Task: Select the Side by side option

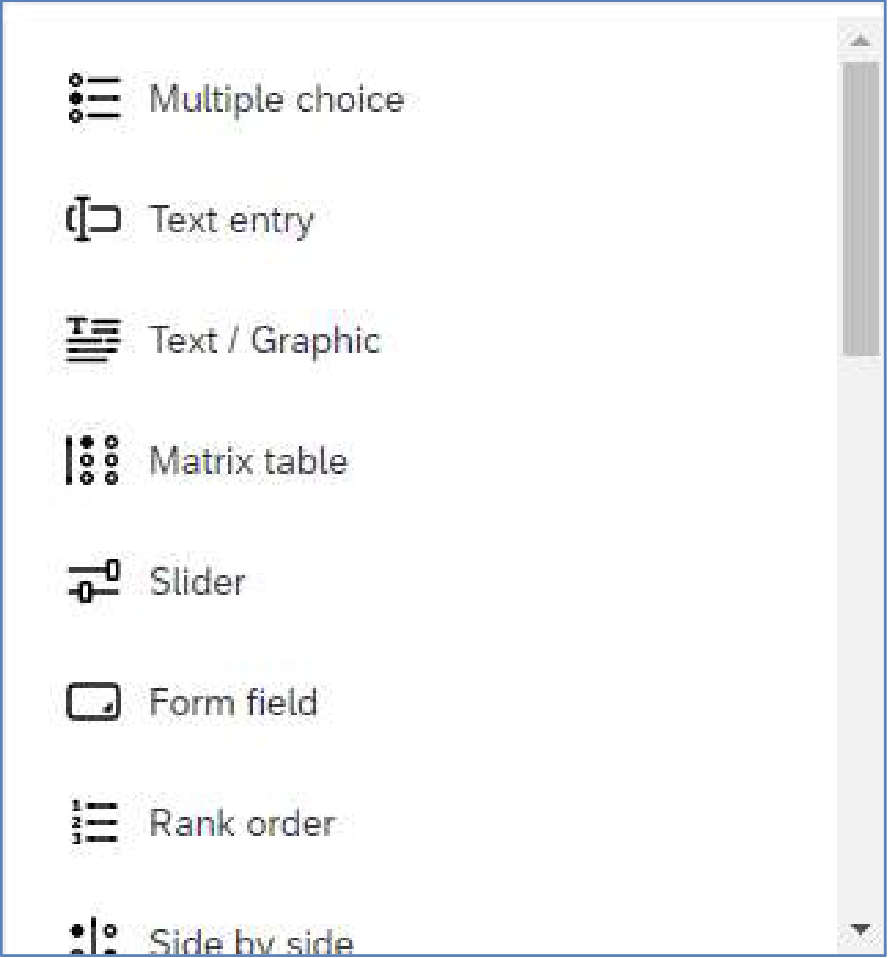Action: (251, 940)
